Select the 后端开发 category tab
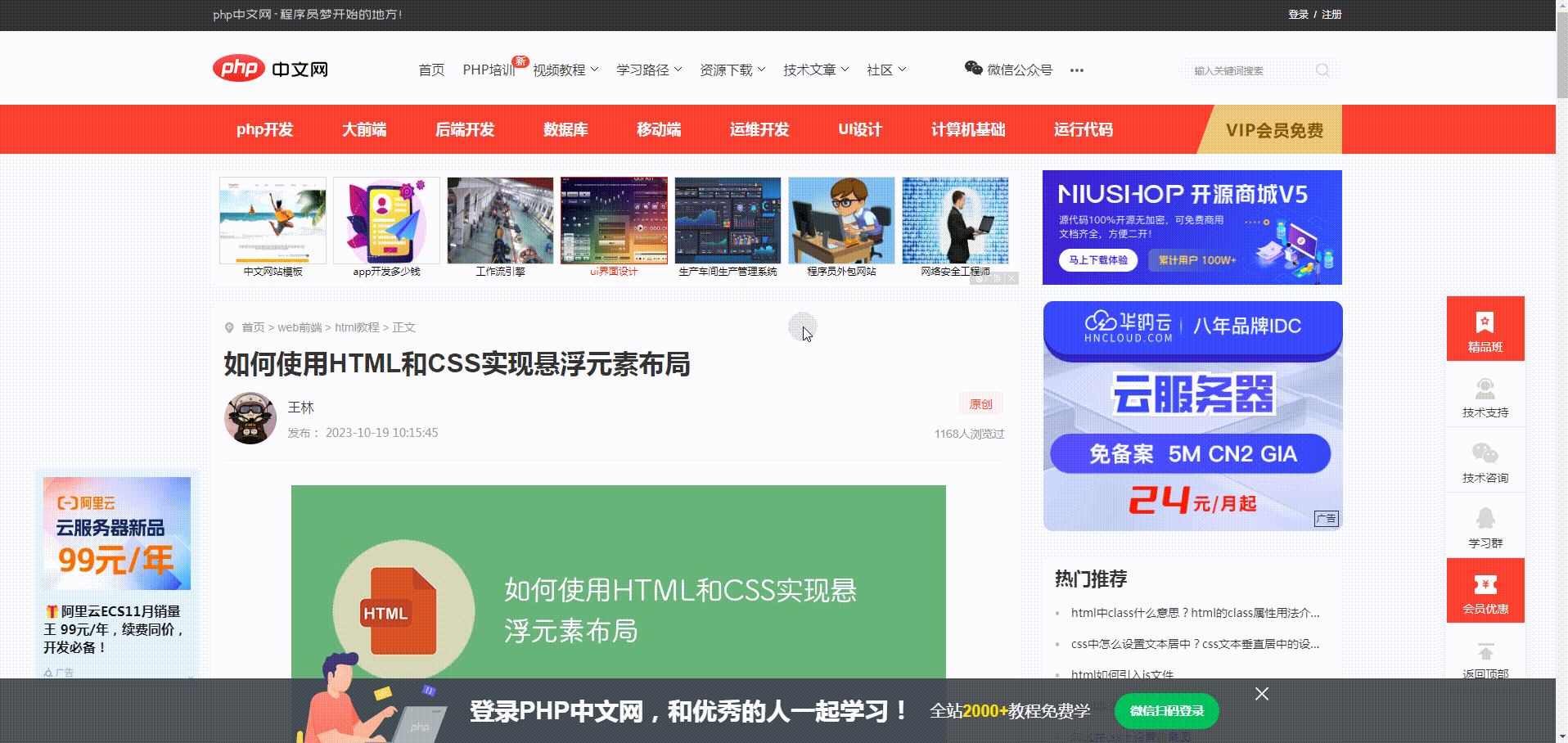The width and height of the screenshot is (1568, 743). tap(465, 129)
